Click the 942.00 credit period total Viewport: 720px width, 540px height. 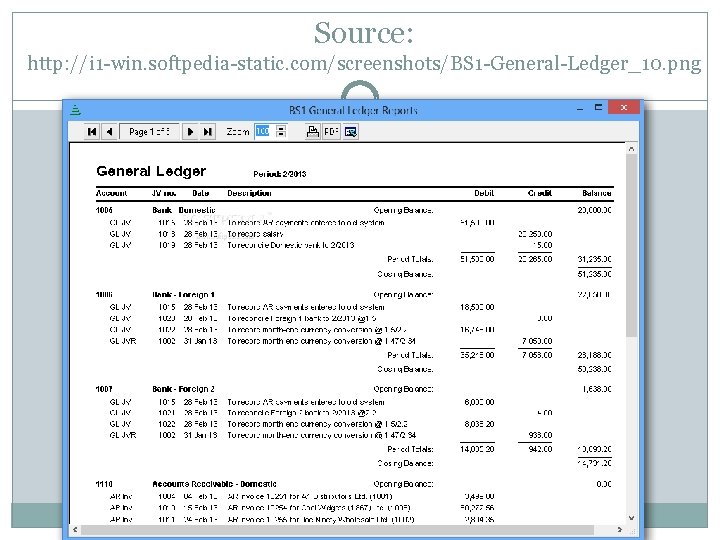(x=540, y=450)
